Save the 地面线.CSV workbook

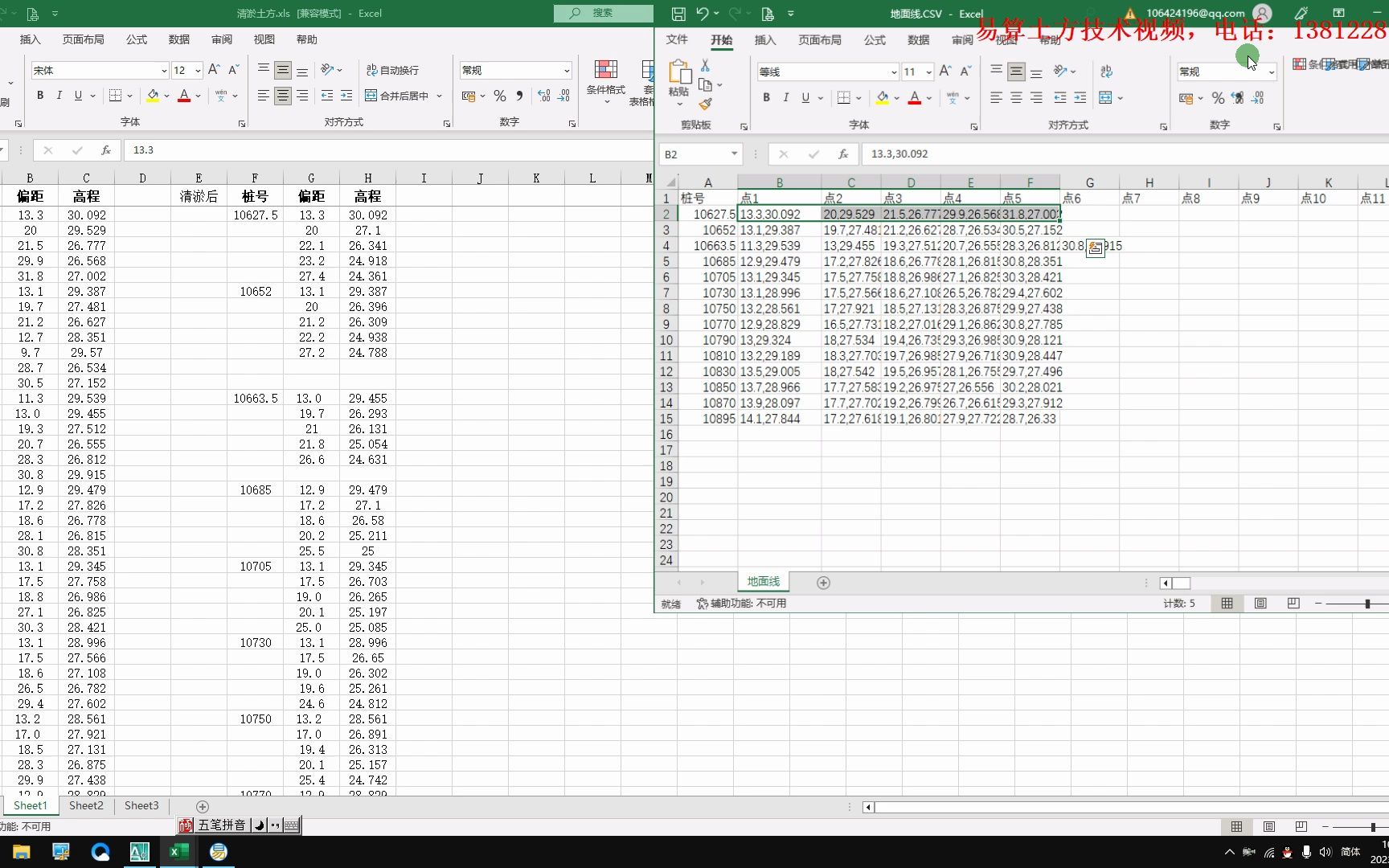pyautogui.click(x=678, y=14)
